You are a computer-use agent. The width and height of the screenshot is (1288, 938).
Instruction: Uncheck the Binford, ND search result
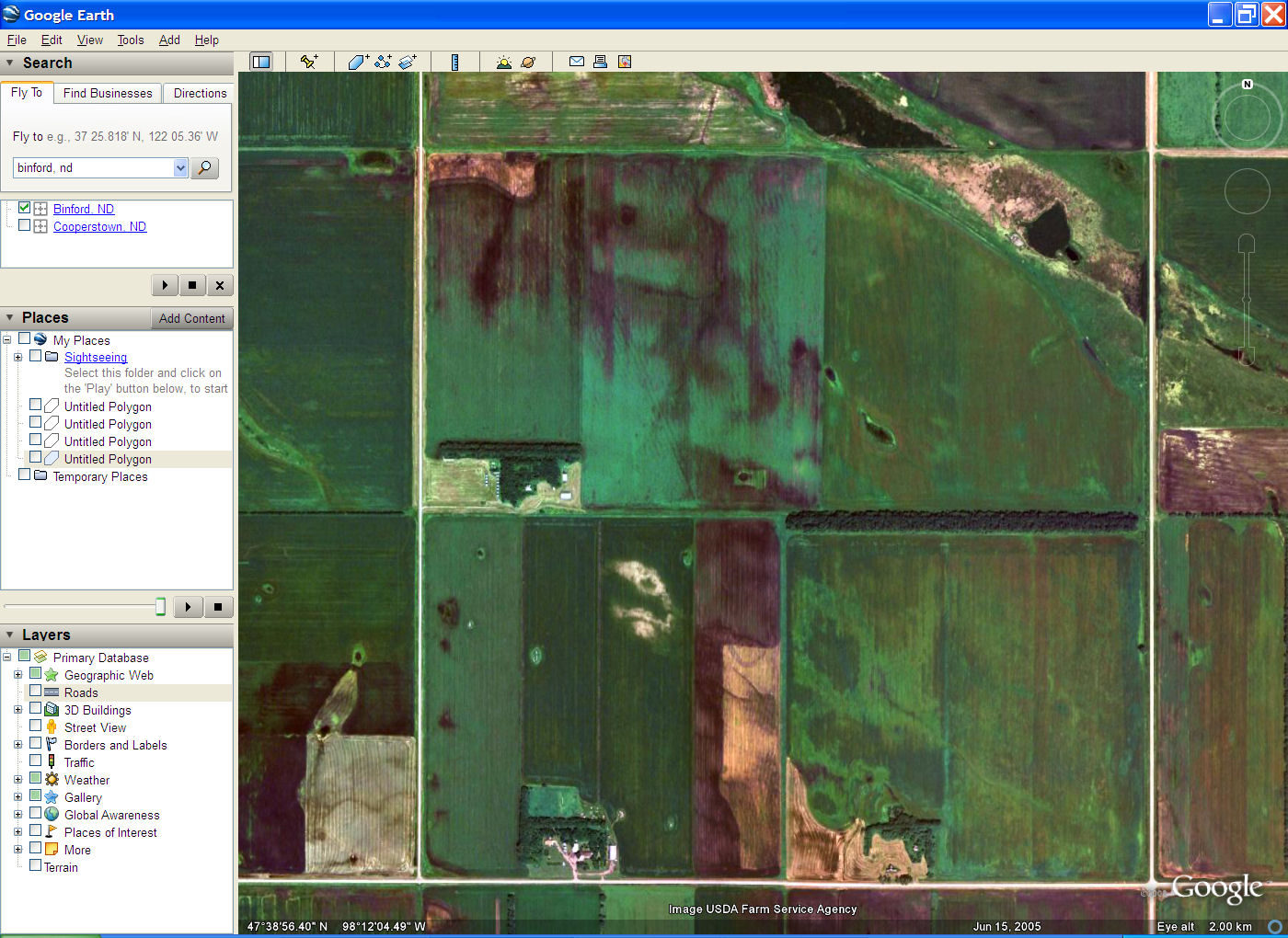tap(25, 208)
